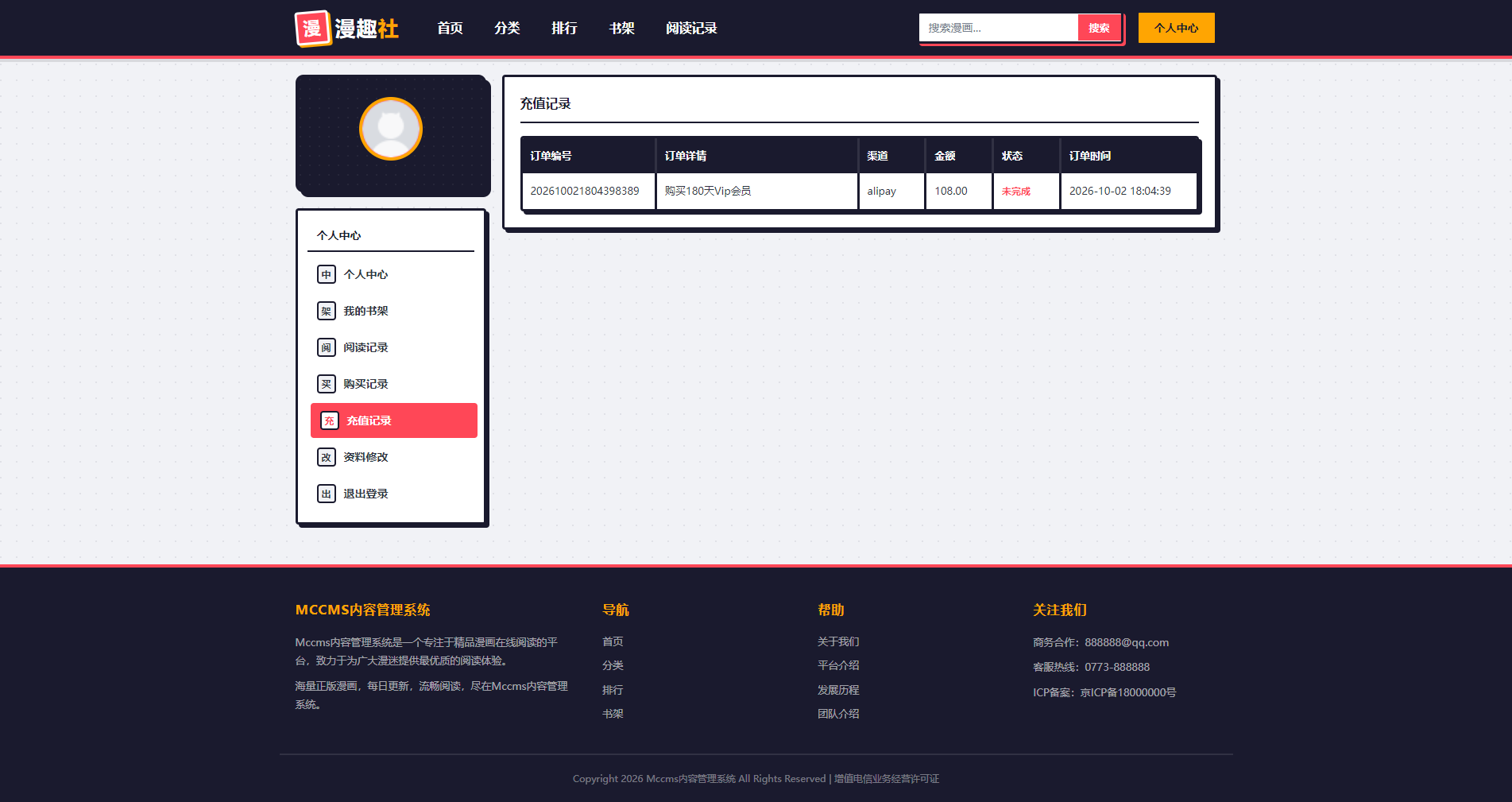Click the 阅 icon beside 阅读记录
Image resolution: width=1512 pixels, height=802 pixels.
(x=327, y=347)
